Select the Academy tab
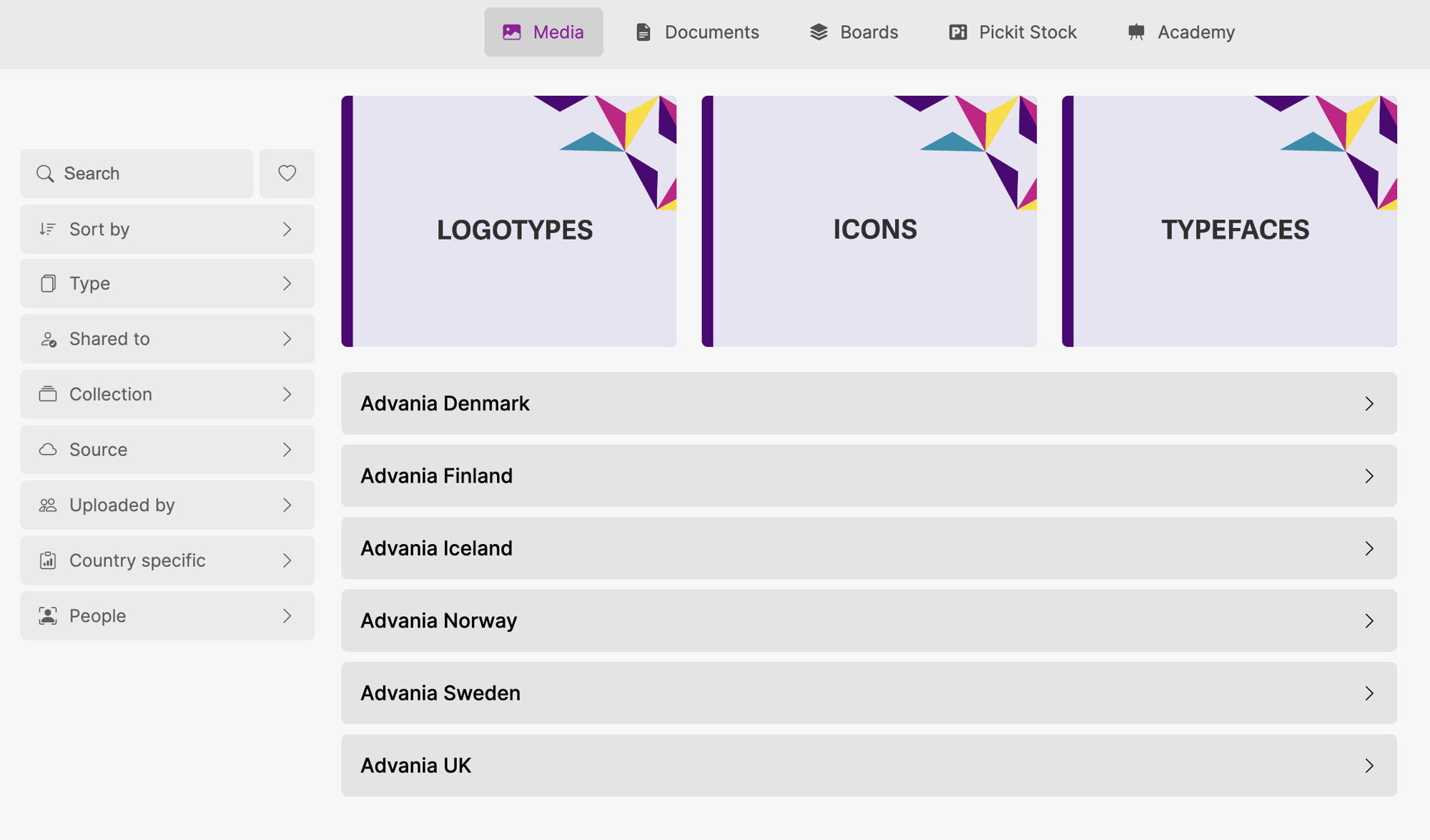 (1181, 32)
